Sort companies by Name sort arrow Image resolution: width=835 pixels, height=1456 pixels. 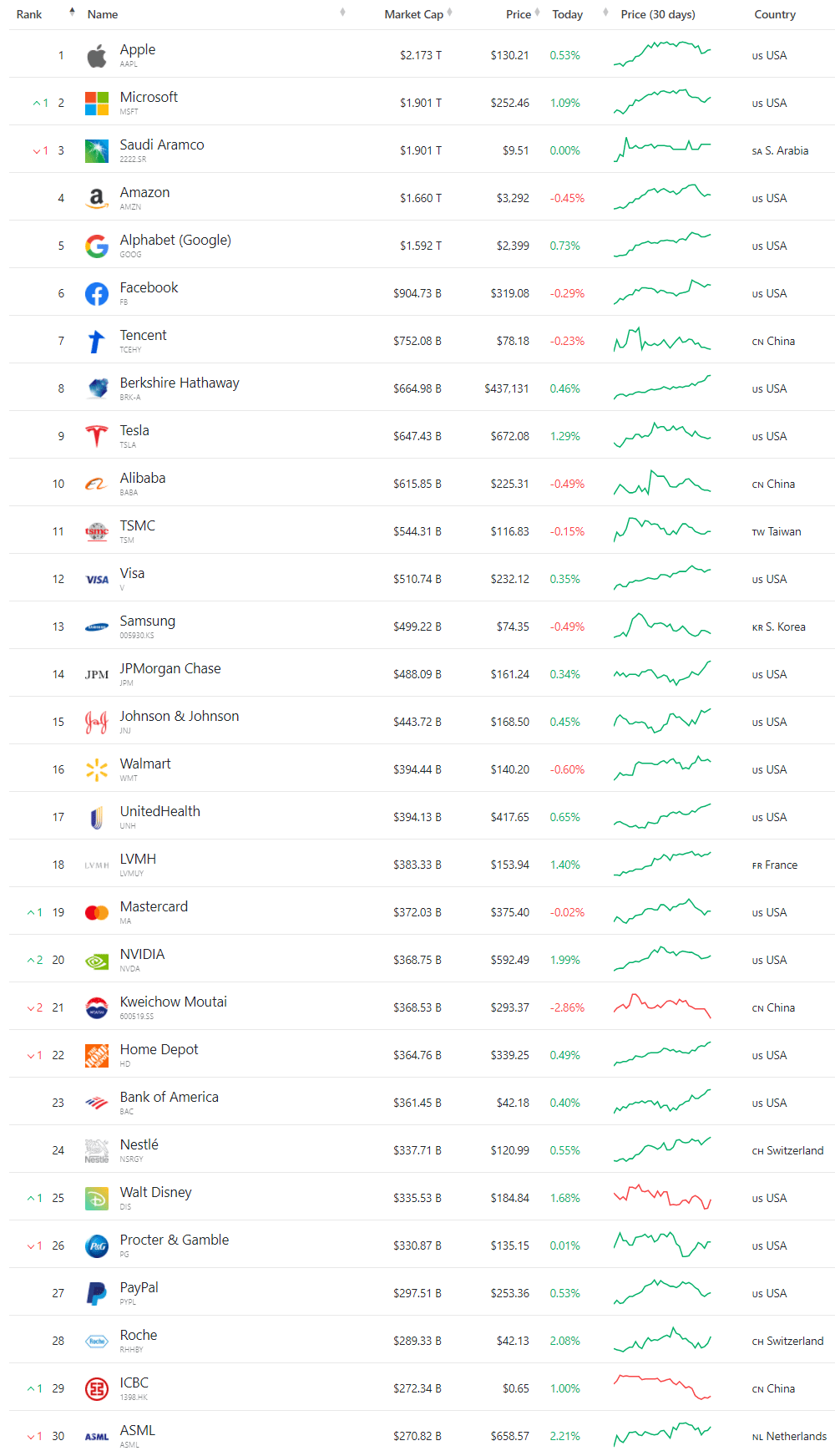coord(342,13)
